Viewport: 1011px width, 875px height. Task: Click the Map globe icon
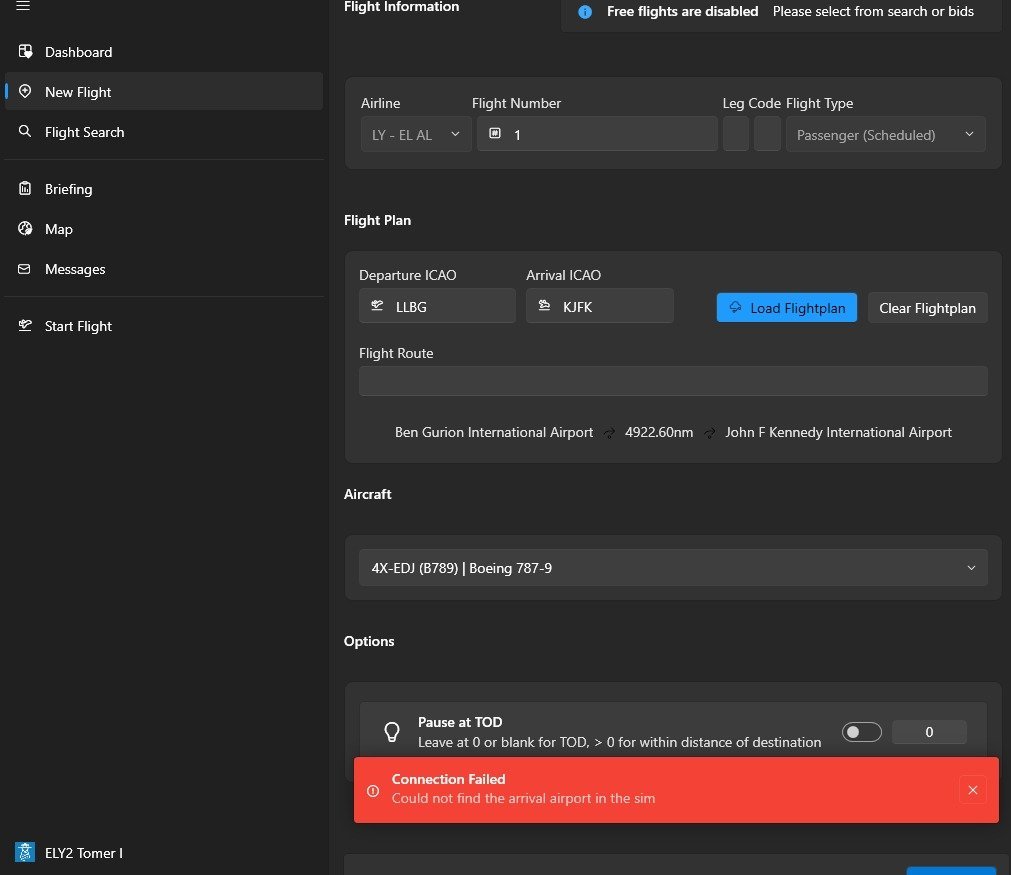(x=26, y=229)
